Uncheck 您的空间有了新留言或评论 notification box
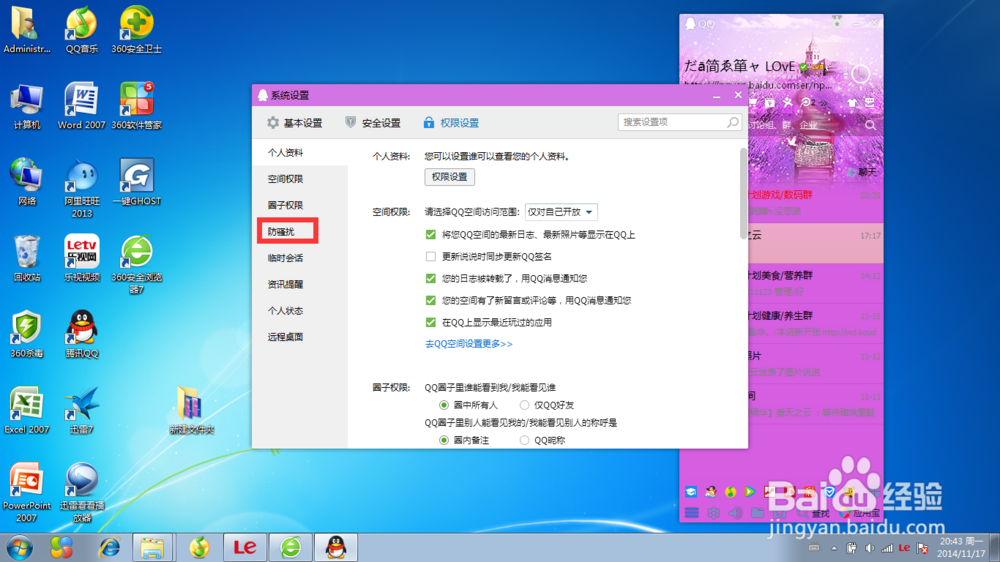Image resolution: width=1000 pixels, height=562 pixels. pos(431,300)
